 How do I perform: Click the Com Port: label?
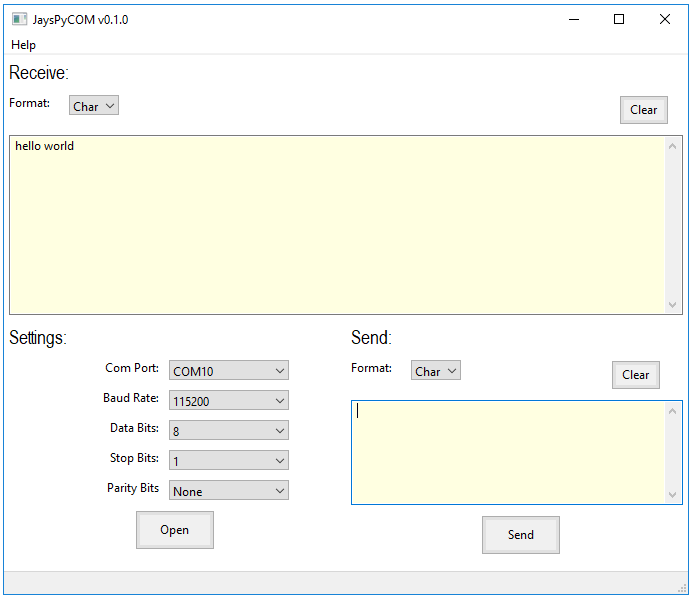coord(132,368)
